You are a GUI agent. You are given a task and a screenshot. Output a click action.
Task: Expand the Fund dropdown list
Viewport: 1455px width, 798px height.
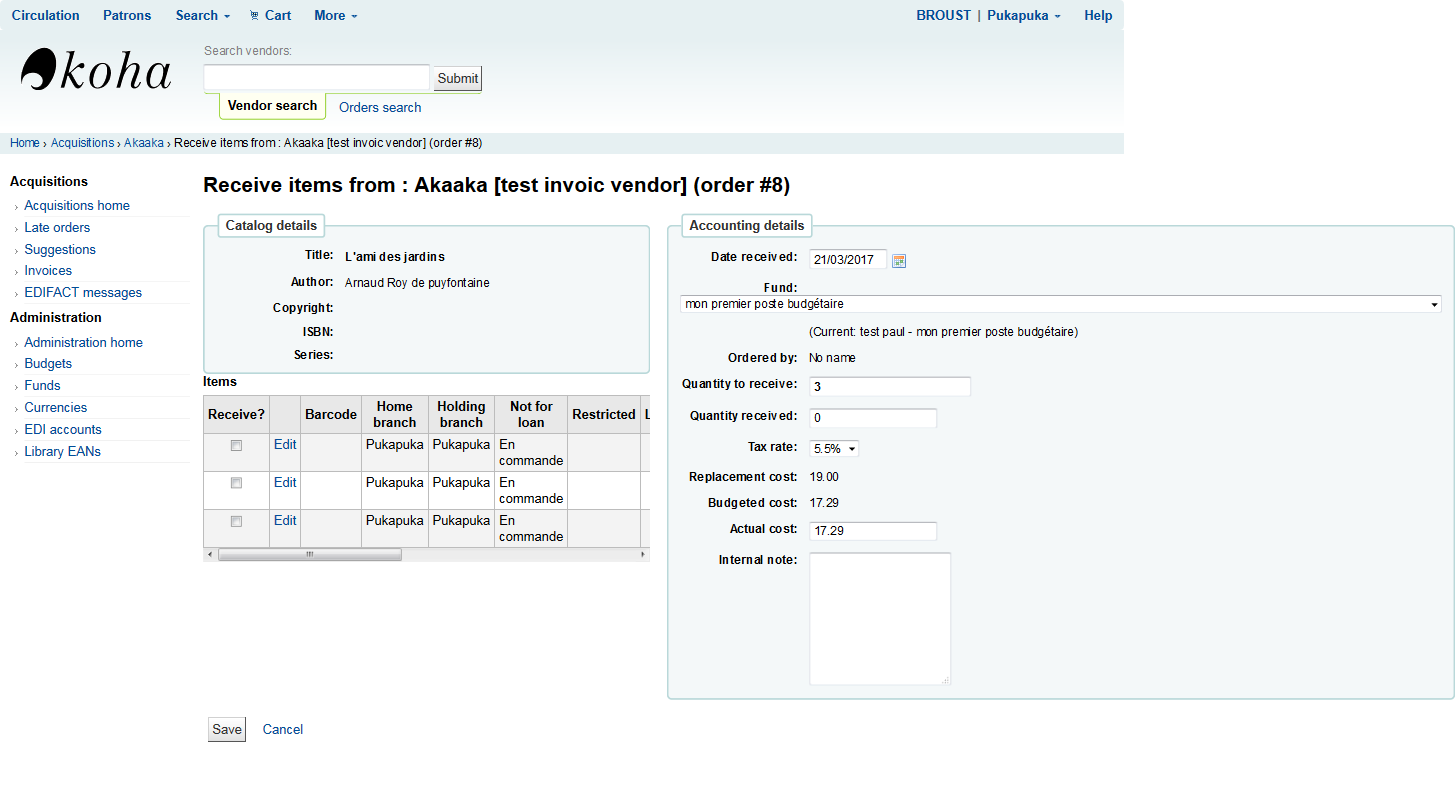(1060, 304)
